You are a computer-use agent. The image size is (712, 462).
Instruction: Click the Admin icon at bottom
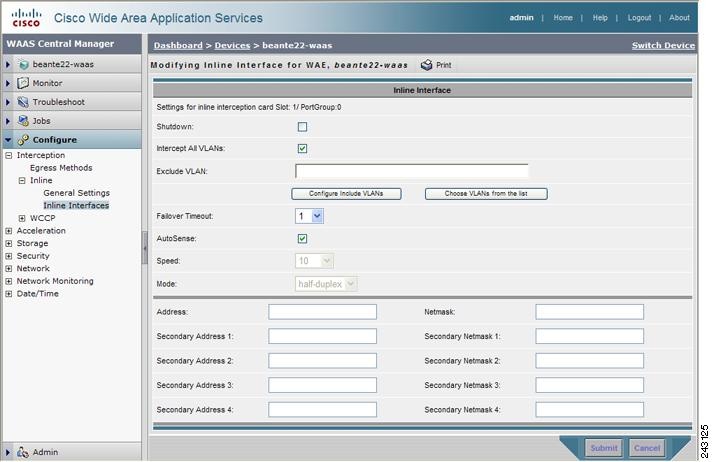pos(23,452)
